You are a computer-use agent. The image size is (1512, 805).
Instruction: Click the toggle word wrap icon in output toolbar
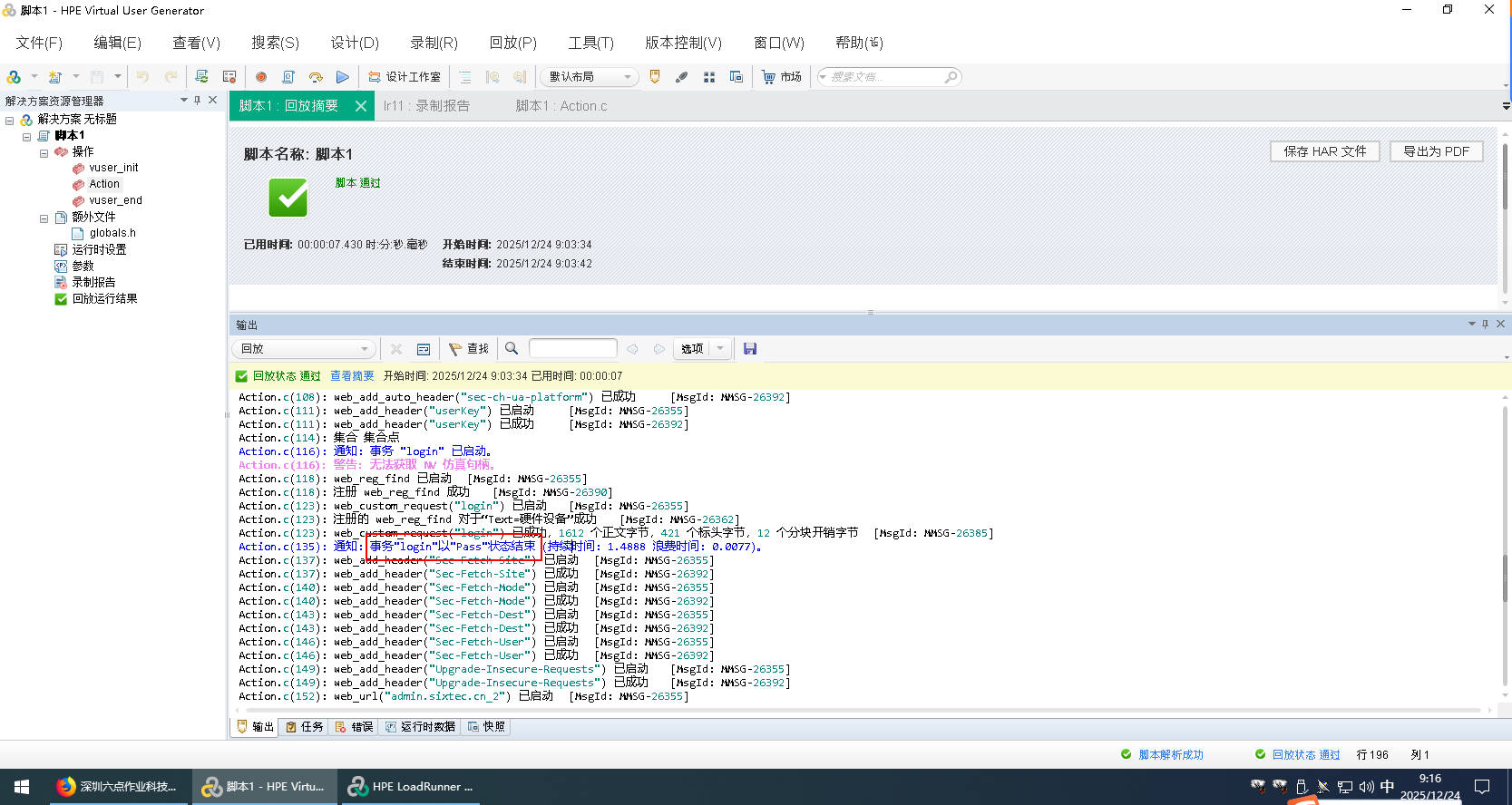pyautogui.click(x=424, y=349)
